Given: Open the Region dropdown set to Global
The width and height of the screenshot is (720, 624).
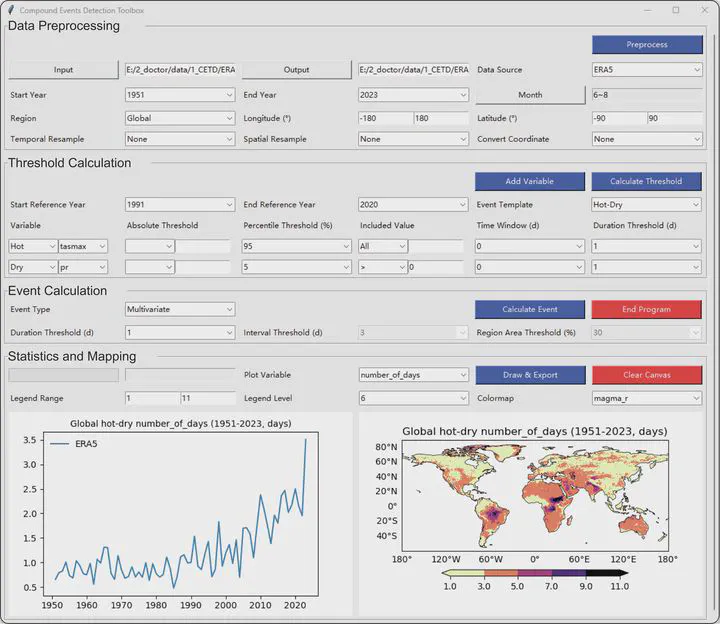Looking at the screenshot, I should pos(179,118).
